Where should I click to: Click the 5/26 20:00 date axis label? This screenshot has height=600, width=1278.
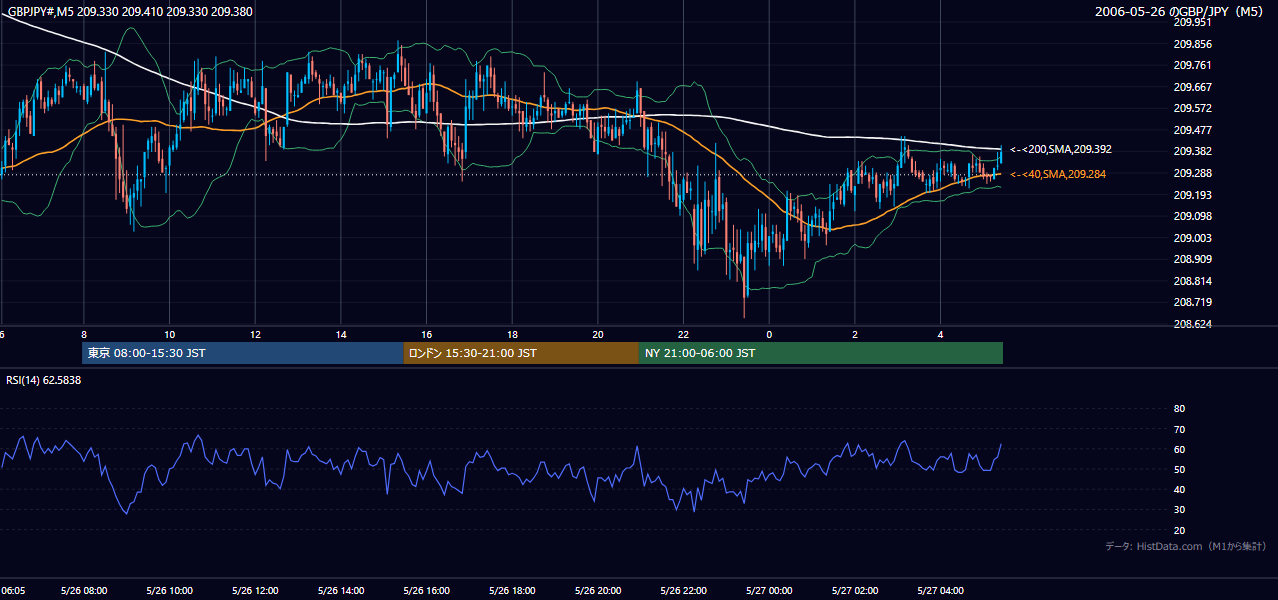click(x=598, y=590)
